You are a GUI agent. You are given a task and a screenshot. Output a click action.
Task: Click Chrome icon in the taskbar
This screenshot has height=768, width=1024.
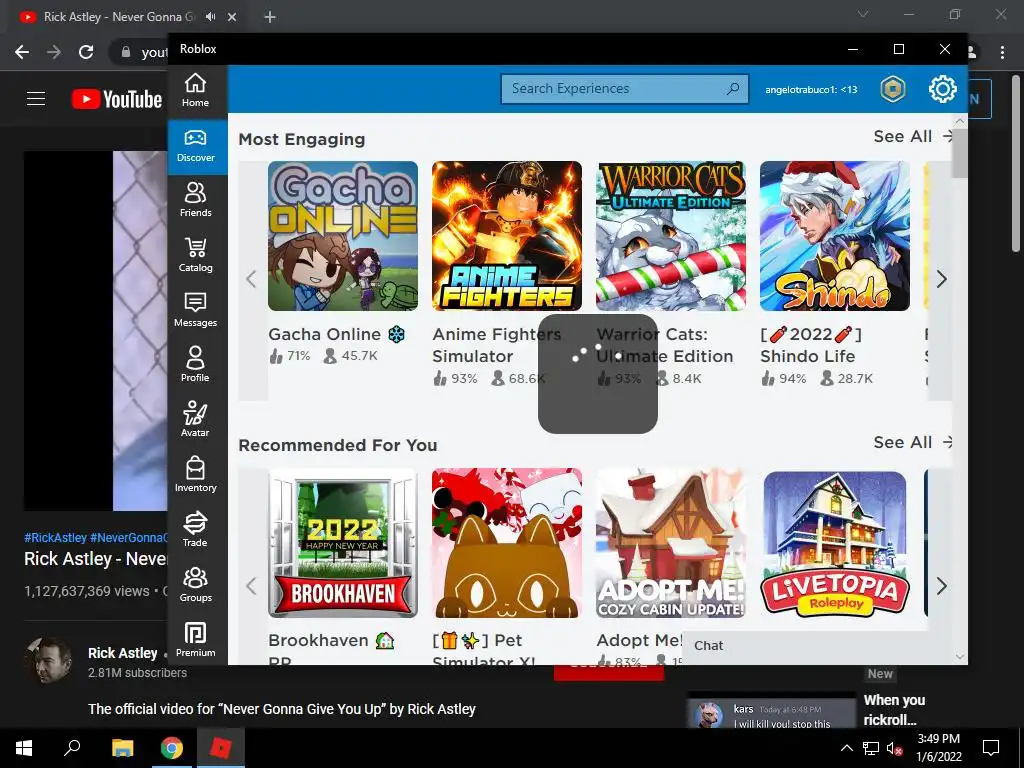172,748
